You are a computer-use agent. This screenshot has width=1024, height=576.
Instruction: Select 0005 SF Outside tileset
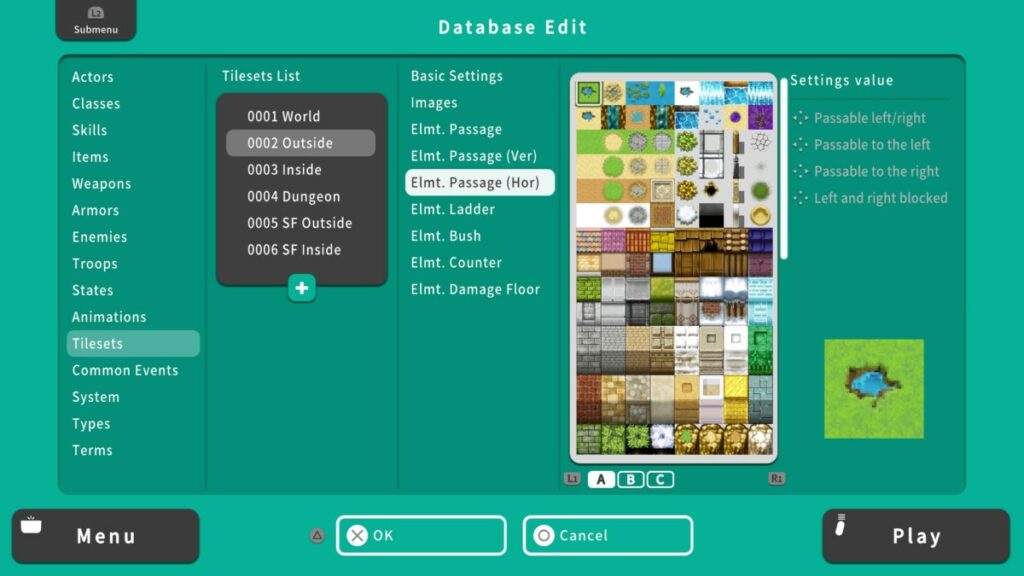click(300, 223)
